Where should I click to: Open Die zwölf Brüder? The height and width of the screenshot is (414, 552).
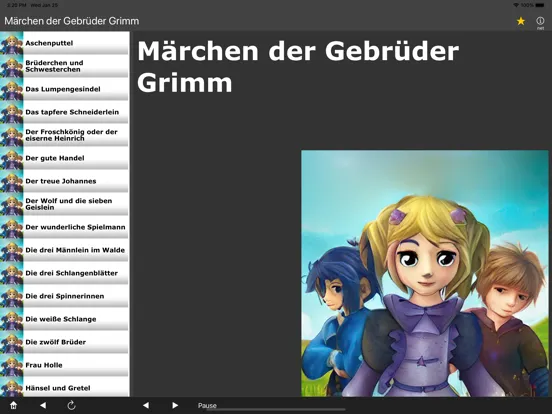[x=65, y=342]
